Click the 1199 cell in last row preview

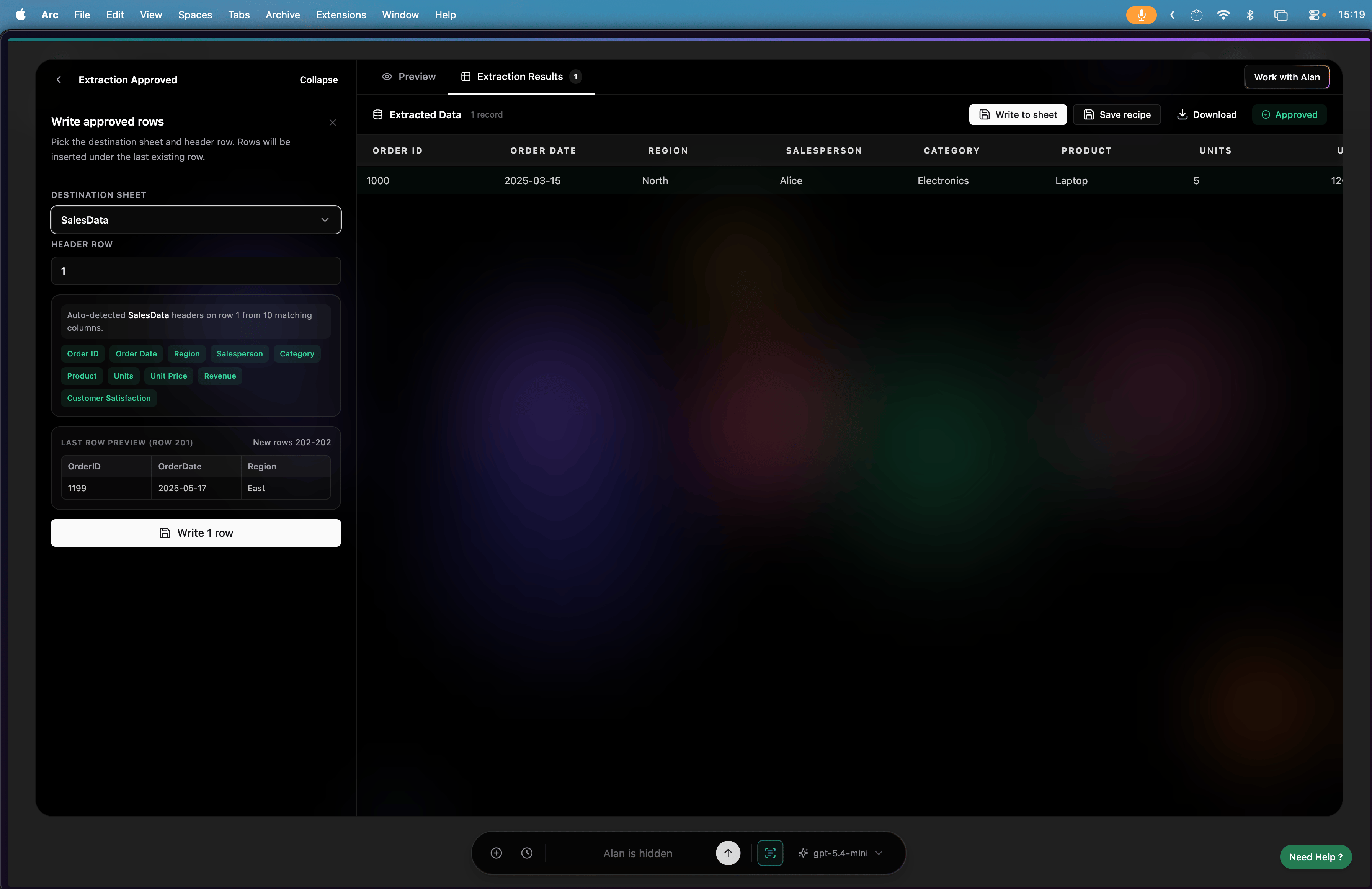click(x=106, y=488)
